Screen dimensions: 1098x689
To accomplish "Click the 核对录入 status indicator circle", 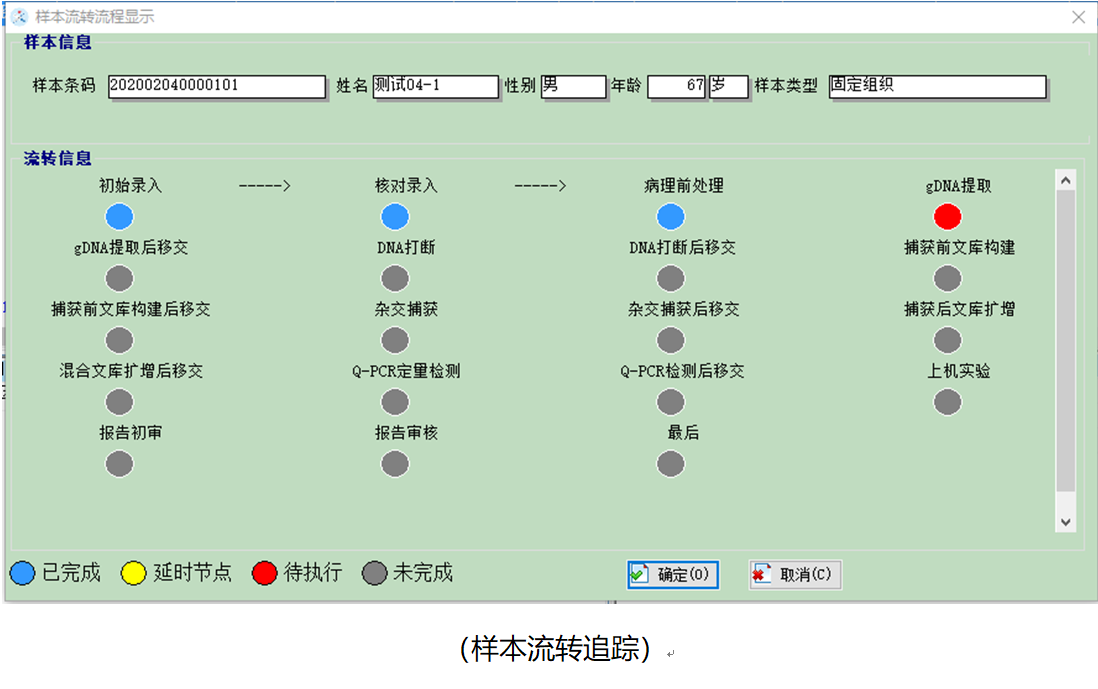I will click(394, 216).
